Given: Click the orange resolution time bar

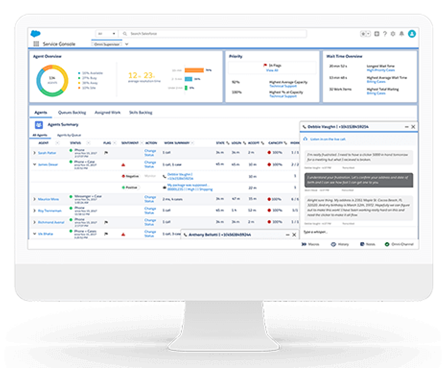Looking at the screenshot, I should (x=194, y=70).
